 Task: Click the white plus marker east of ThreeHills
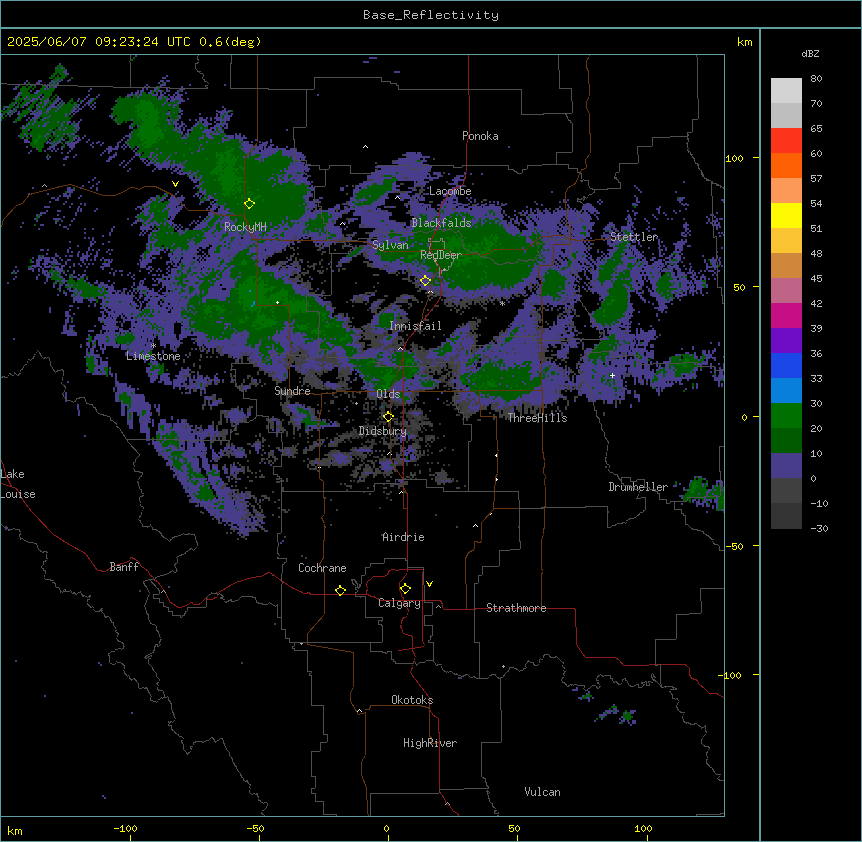click(612, 375)
